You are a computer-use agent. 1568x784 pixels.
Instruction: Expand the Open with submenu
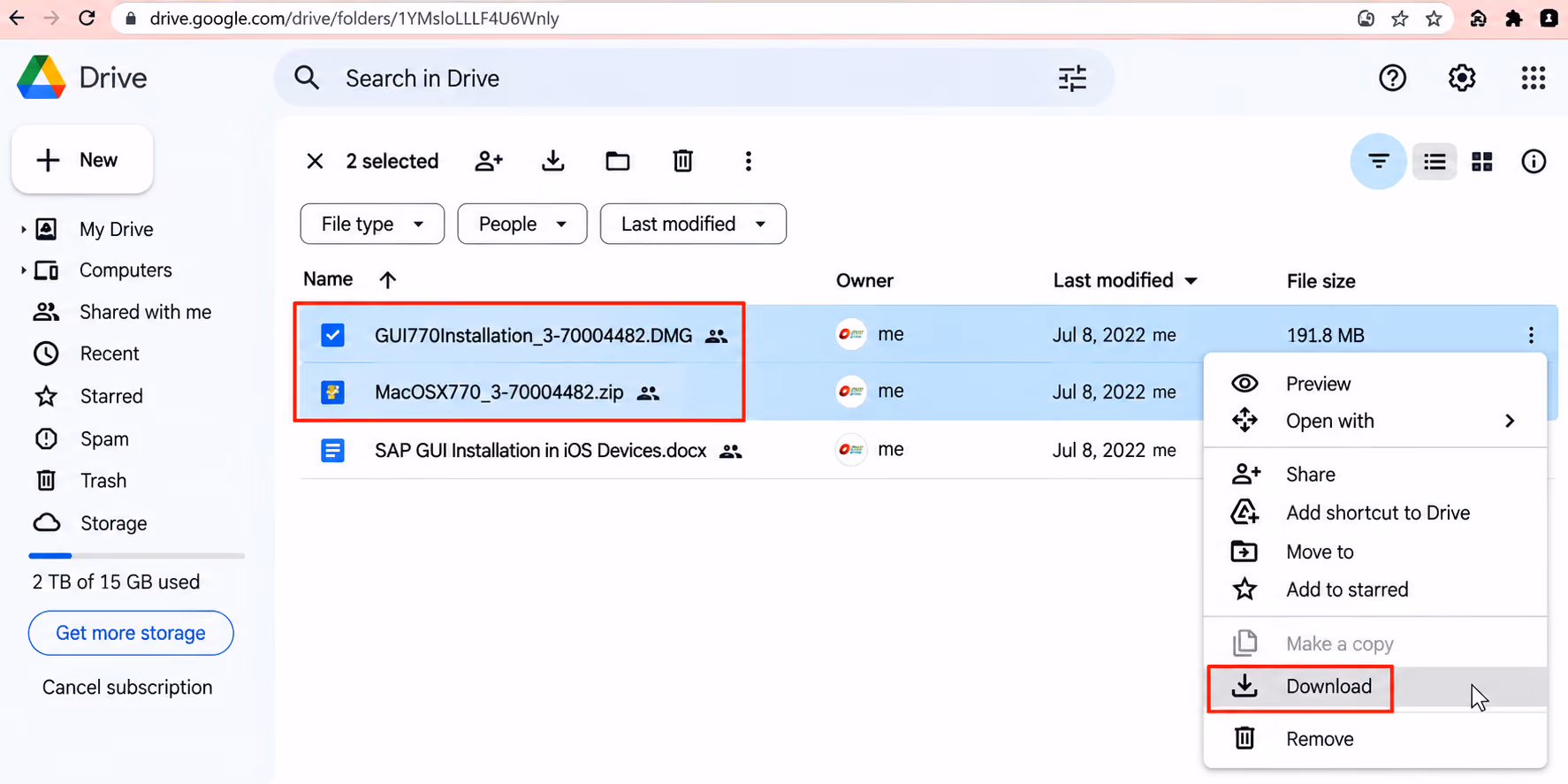[1375, 421]
